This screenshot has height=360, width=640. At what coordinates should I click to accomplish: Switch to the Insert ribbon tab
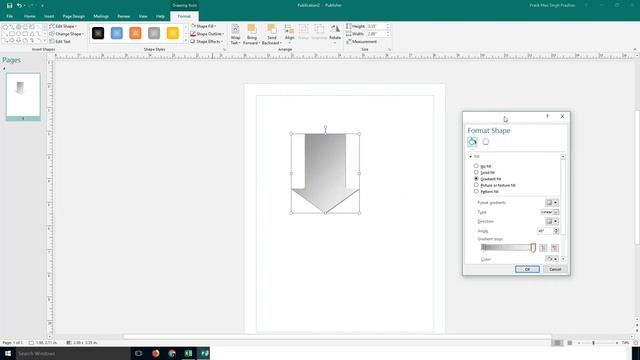tap(49, 16)
